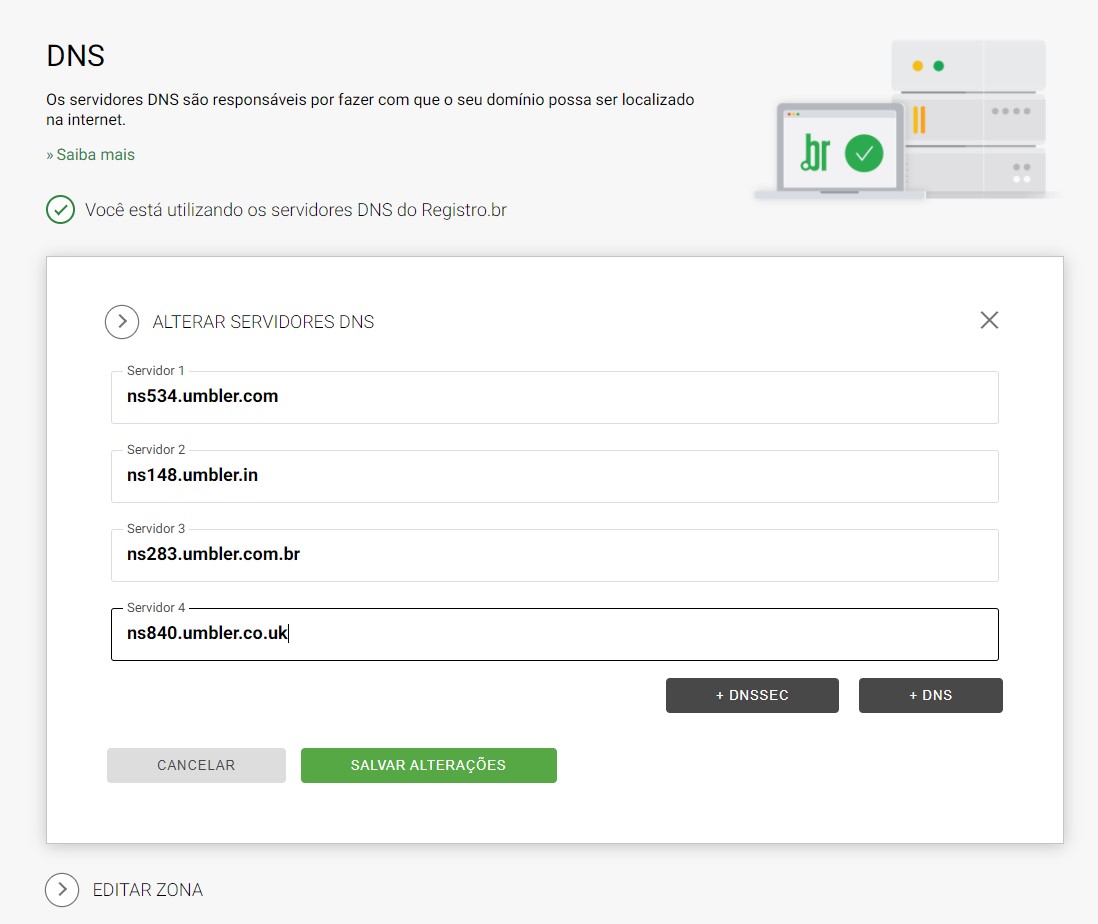Expand the EDITAR ZONA chevron icon

click(x=62, y=889)
